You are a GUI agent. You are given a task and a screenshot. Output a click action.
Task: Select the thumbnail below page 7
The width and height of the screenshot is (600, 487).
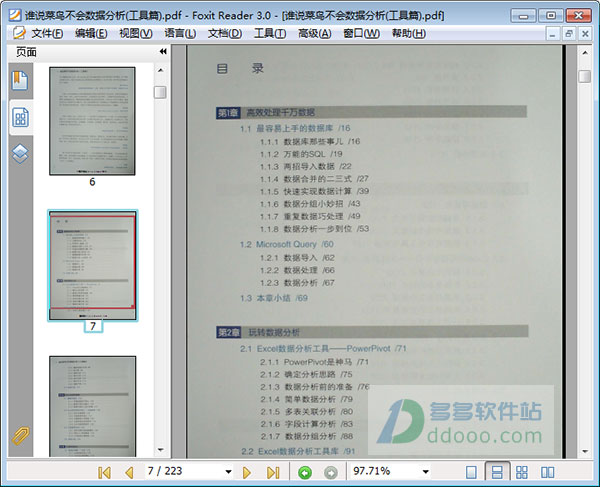click(x=93, y=406)
